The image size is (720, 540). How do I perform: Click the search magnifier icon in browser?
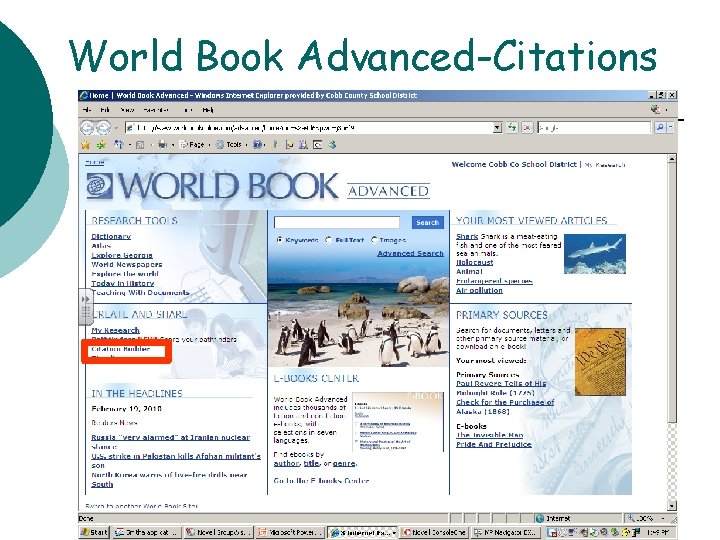coord(659,128)
